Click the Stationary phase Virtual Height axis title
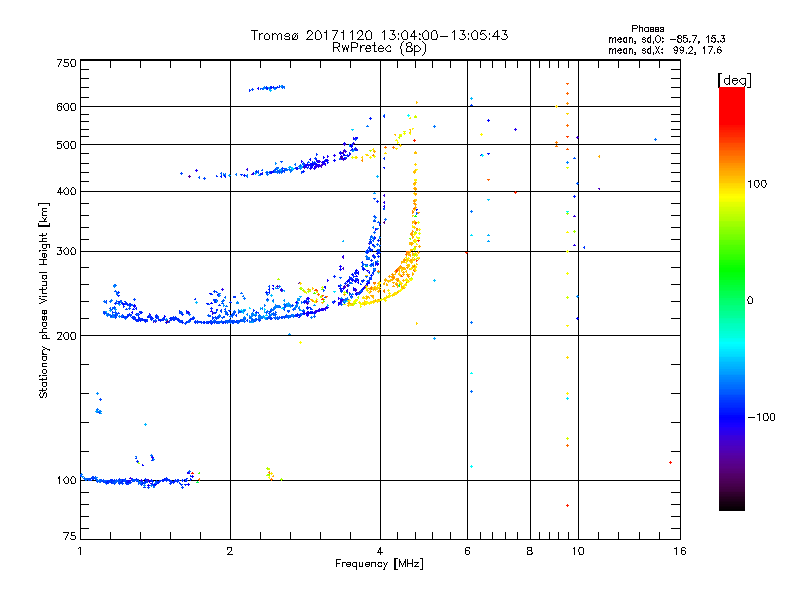The width and height of the screenshot is (800, 600). [43, 300]
